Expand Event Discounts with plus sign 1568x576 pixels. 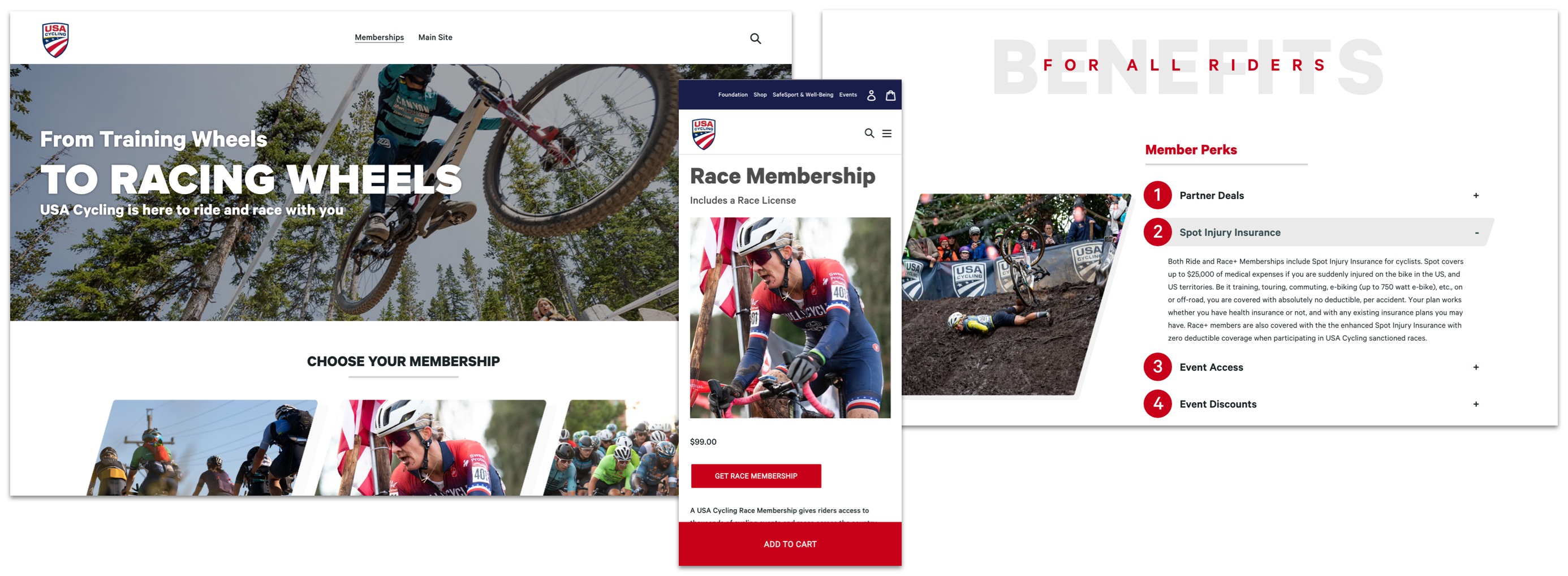pos(1475,405)
